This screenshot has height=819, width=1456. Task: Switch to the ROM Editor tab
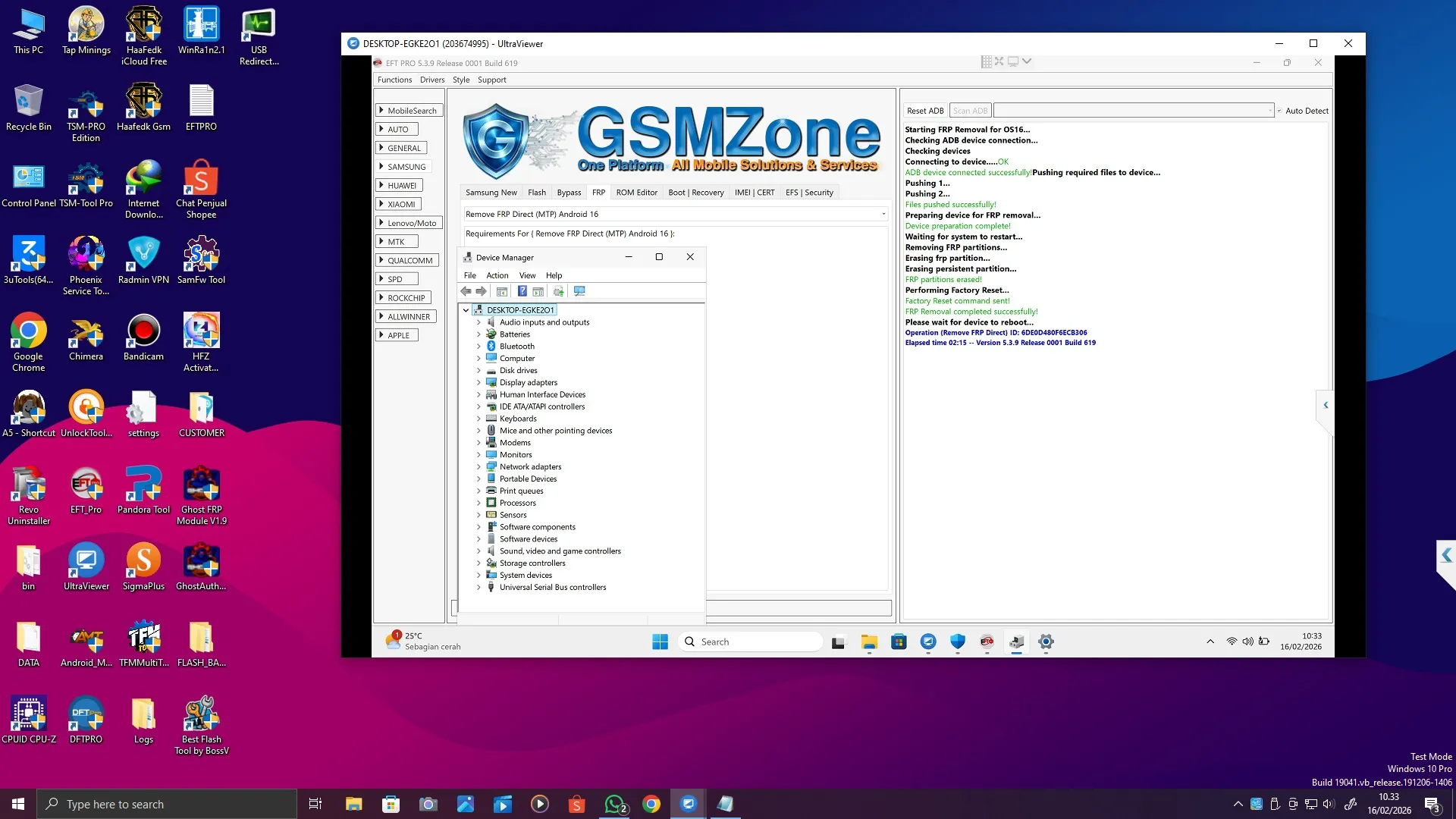click(x=636, y=193)
